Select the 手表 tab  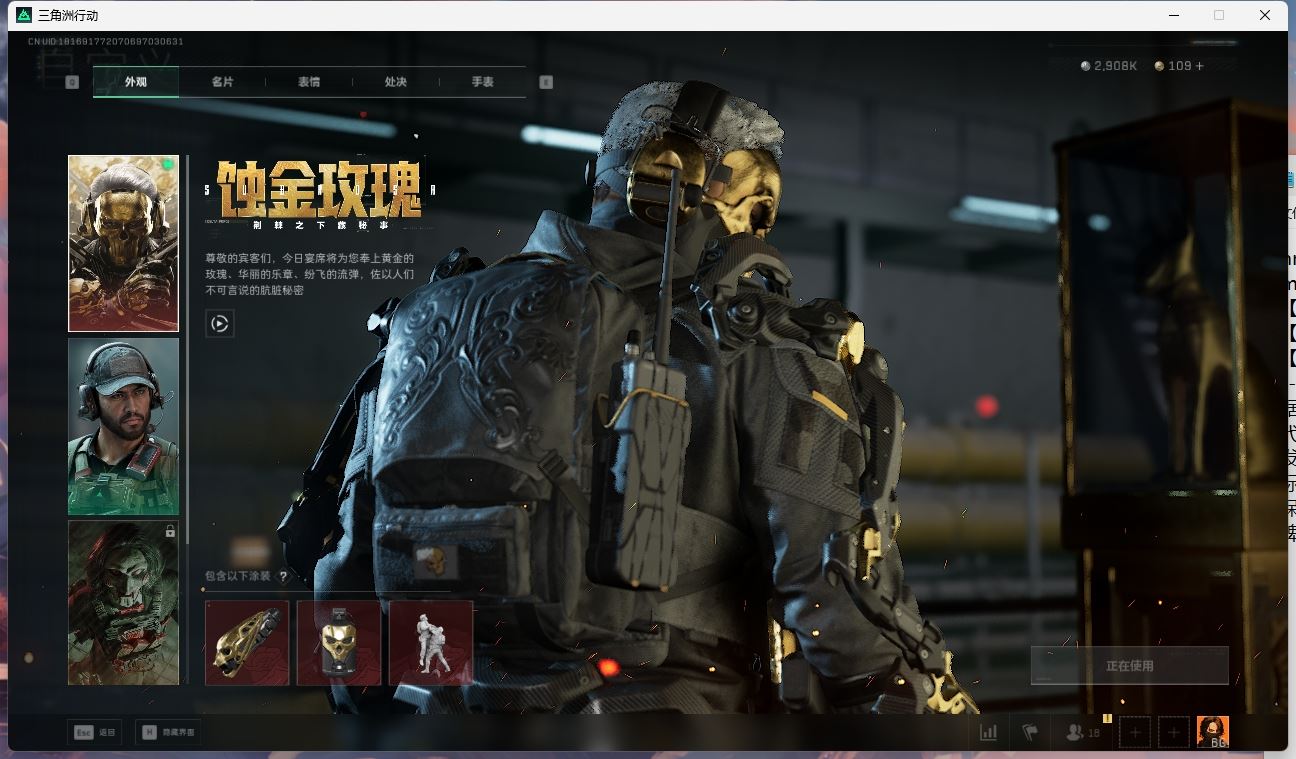(x=482, y=82)
